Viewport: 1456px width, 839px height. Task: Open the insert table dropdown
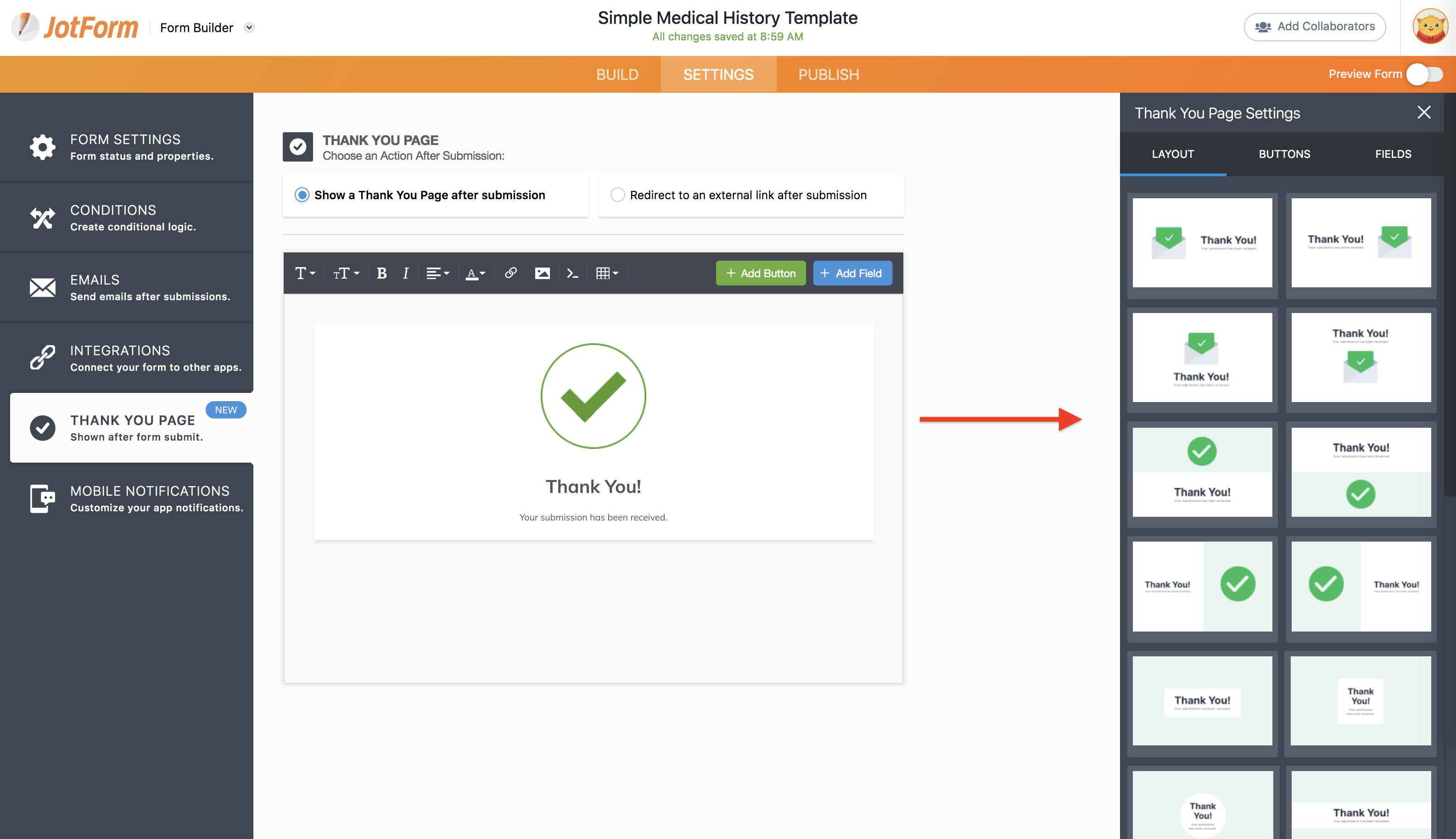pyautogui.click(x=607, y=273)
